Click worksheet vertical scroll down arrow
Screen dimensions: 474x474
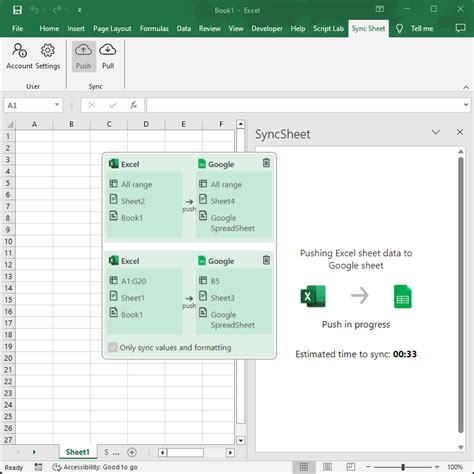(241, 440)
